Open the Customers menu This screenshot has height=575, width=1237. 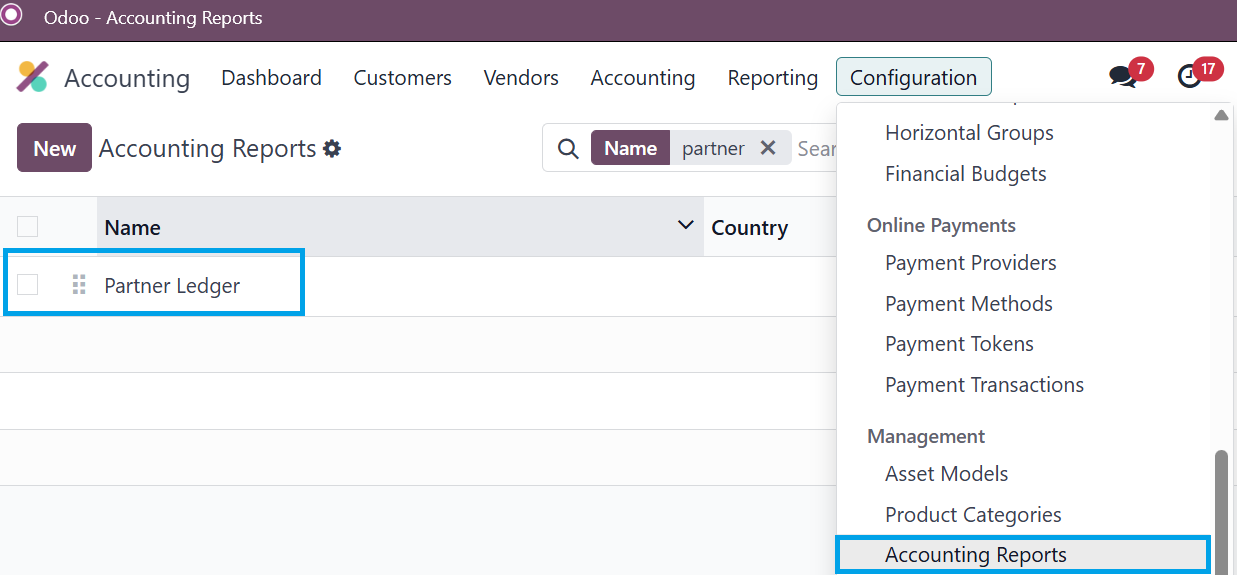point(402,78)
